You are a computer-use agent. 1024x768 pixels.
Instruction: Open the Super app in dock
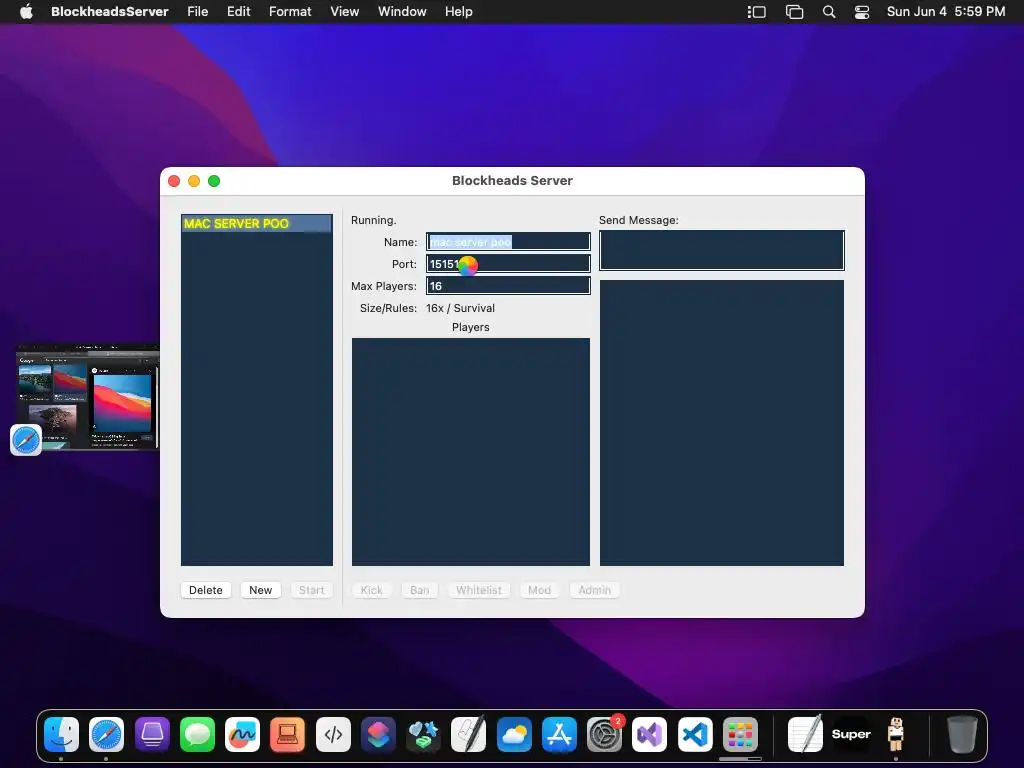click(851, 735)
